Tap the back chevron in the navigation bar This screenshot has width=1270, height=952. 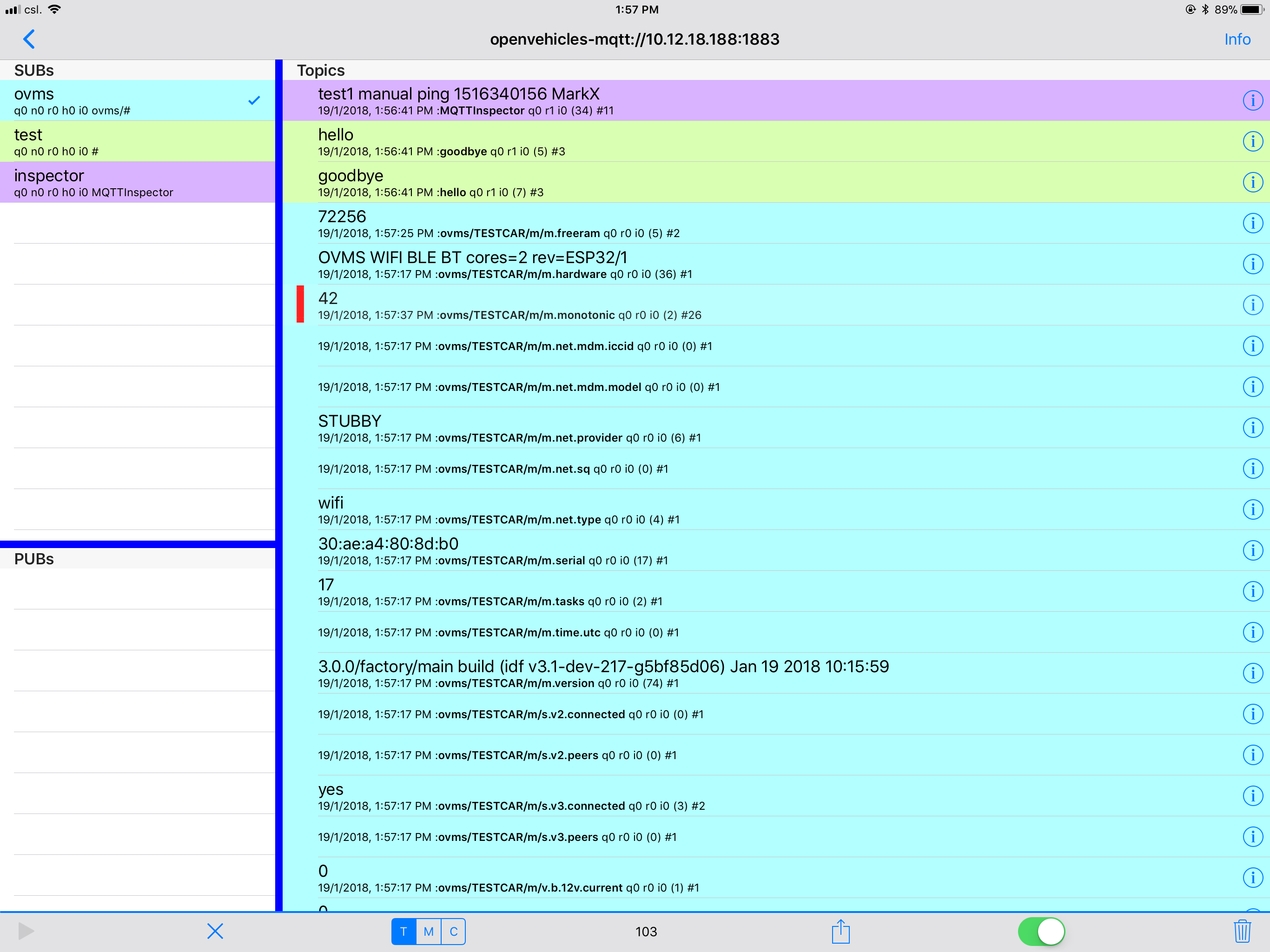(29, 39)
